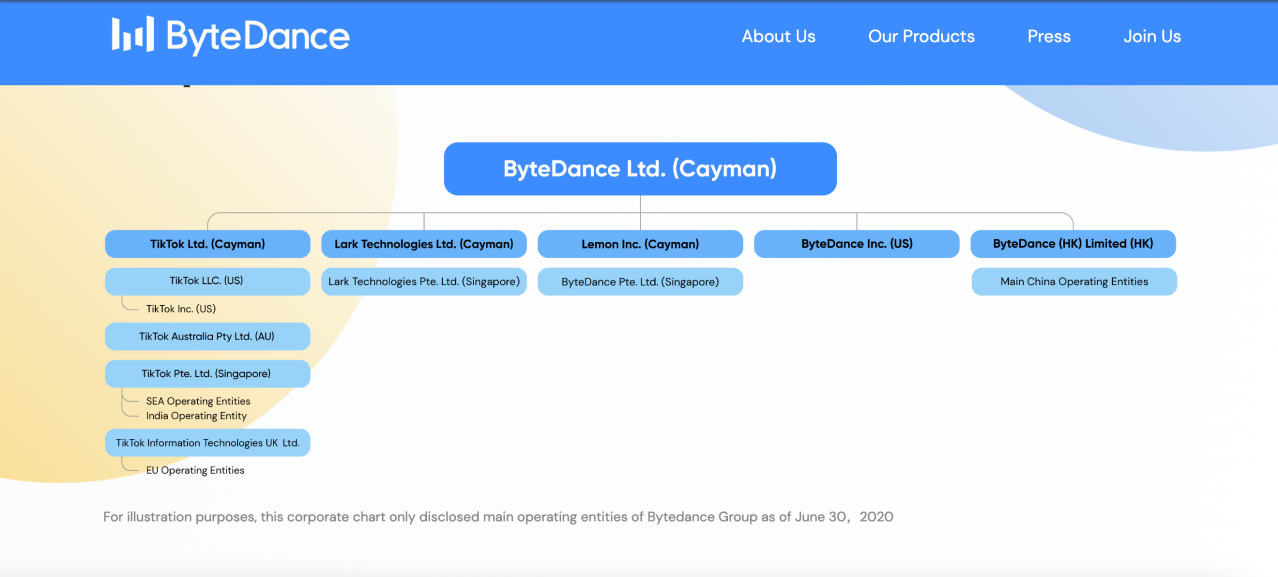Click the Lemon Inc. (Cayman) node
Image resolution: width=1278 pixels, height=577 pixels.
(640, 244)
